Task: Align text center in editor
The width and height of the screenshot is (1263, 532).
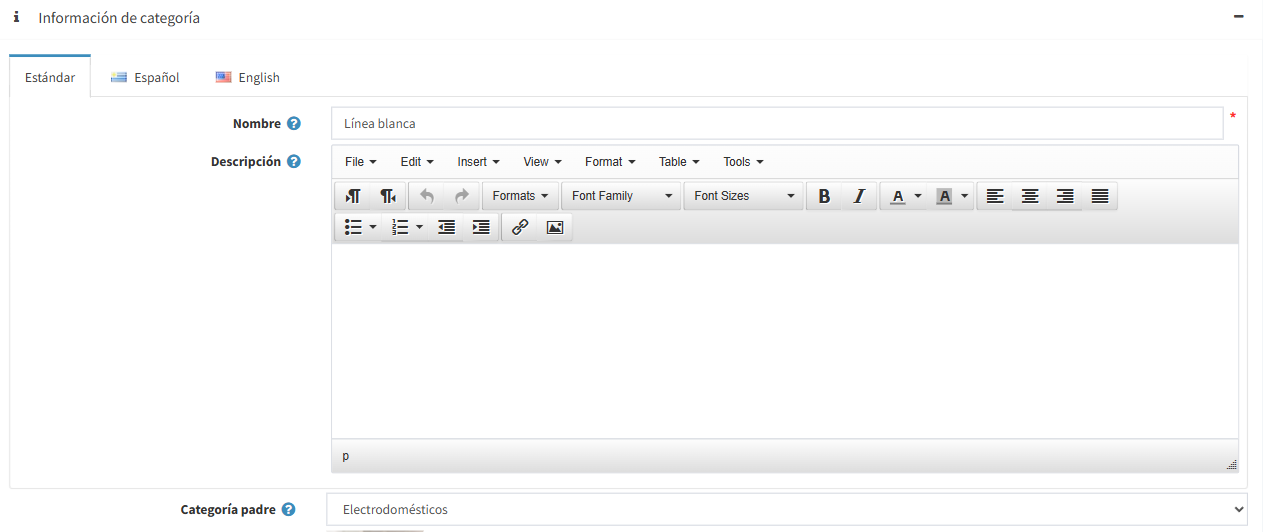Action: (x=1030, y=196)
